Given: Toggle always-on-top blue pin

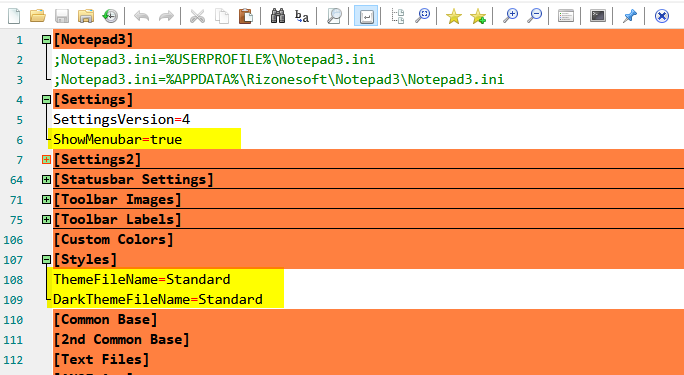Looking at the screenshot, I should tap(629, 16).
